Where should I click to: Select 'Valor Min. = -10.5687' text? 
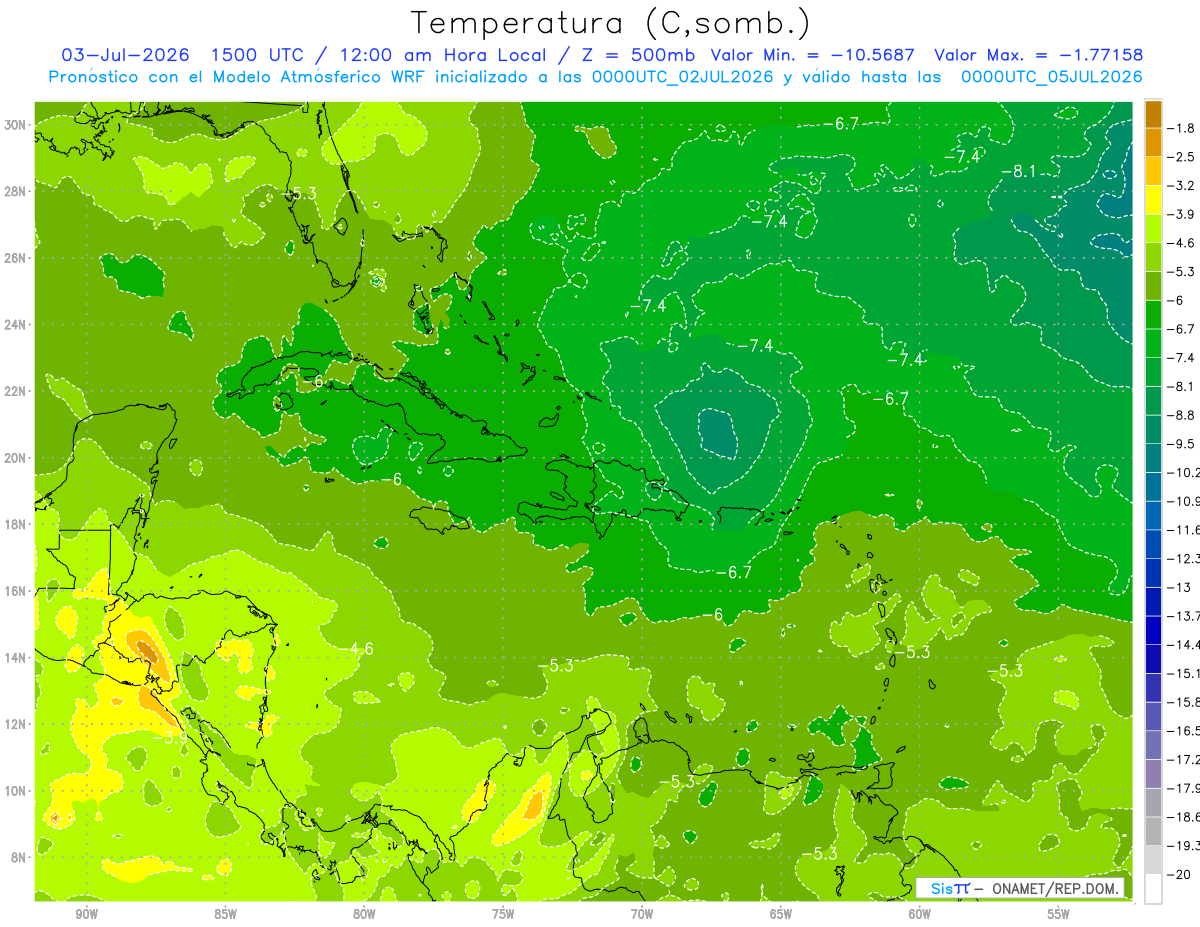(x=812, y=55)
